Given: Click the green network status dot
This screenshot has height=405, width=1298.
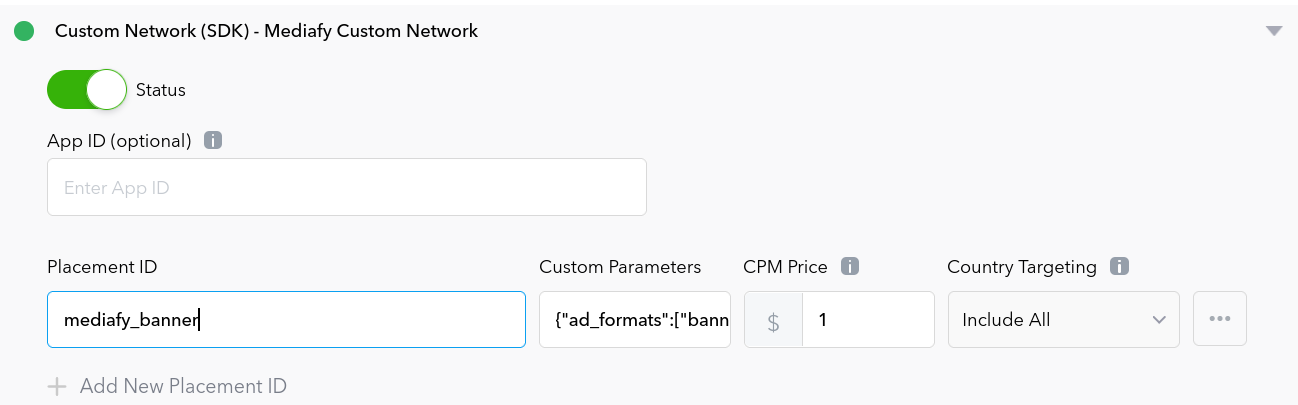Looking at the screenshot, I should click(23, 31).
